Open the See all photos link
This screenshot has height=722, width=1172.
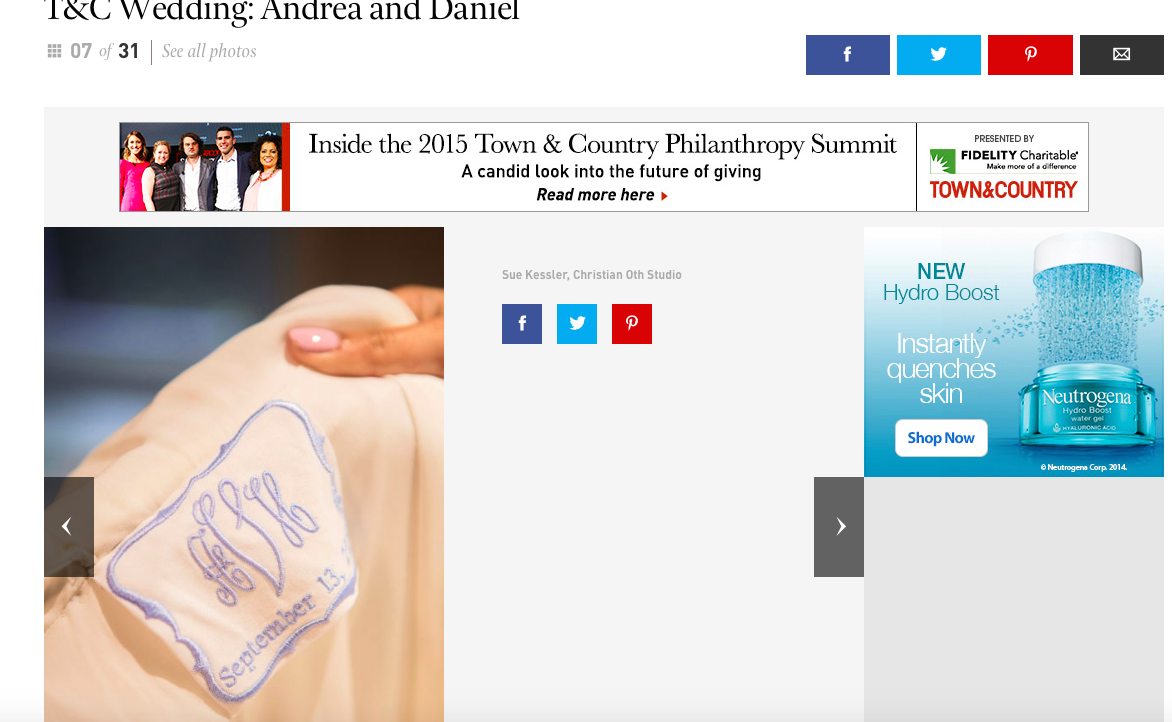pos(209,51)
